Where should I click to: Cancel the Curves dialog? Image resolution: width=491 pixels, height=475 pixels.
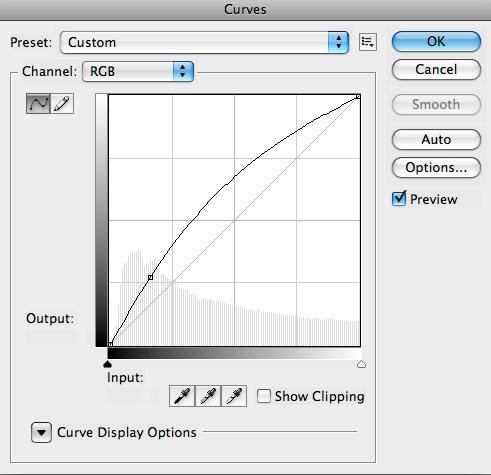[x=436, y=70]
